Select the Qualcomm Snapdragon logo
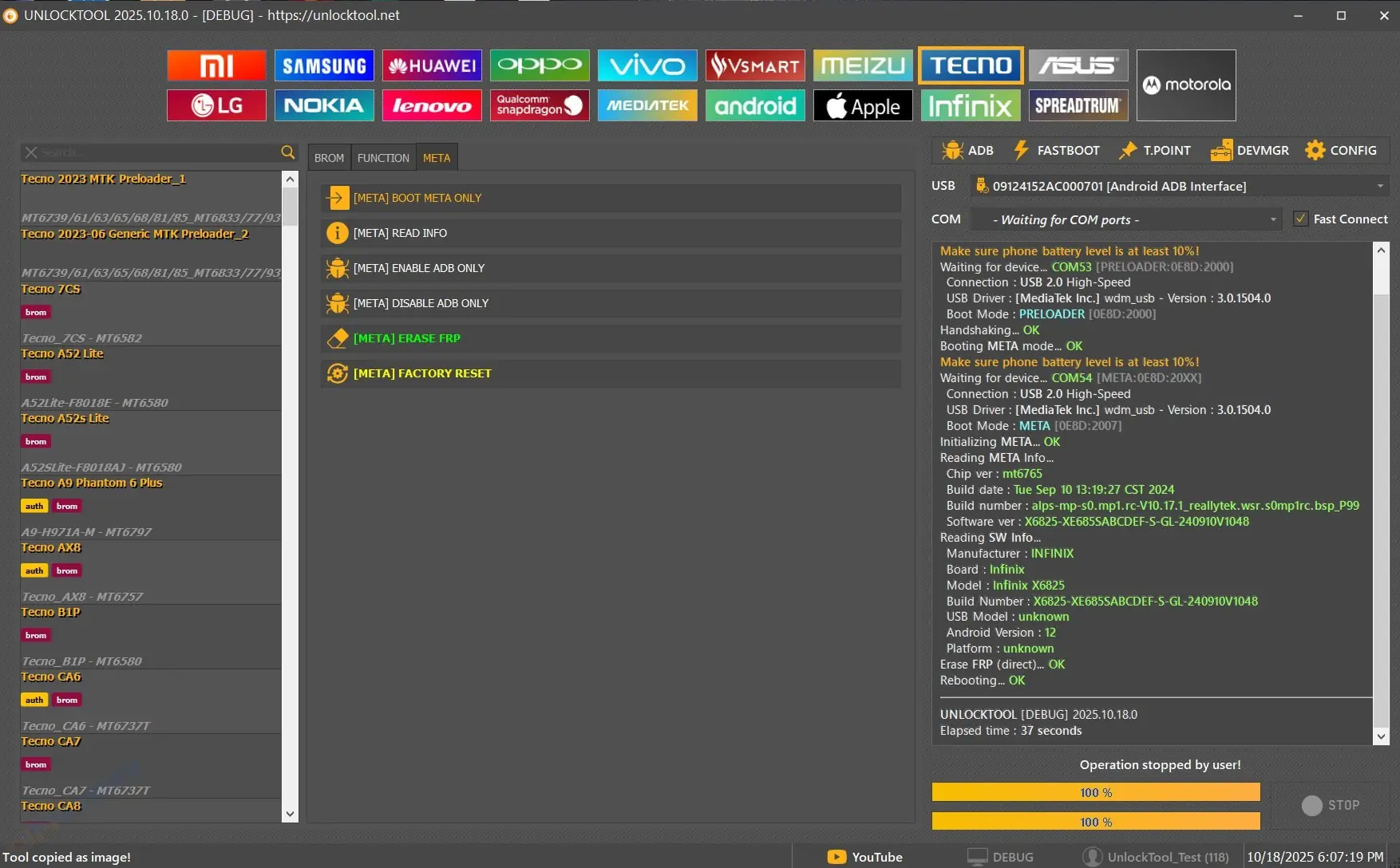 [x=540, y=105]
